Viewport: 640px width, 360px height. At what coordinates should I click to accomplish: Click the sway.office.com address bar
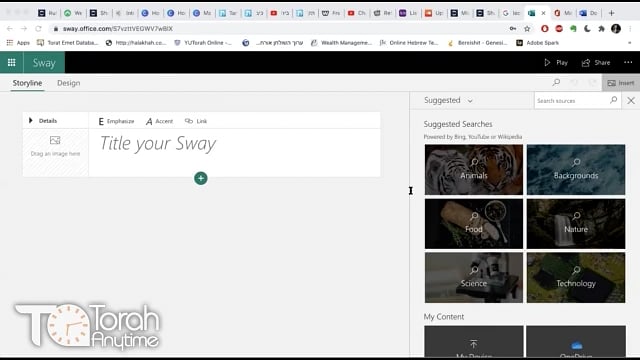tap(118, 29)
